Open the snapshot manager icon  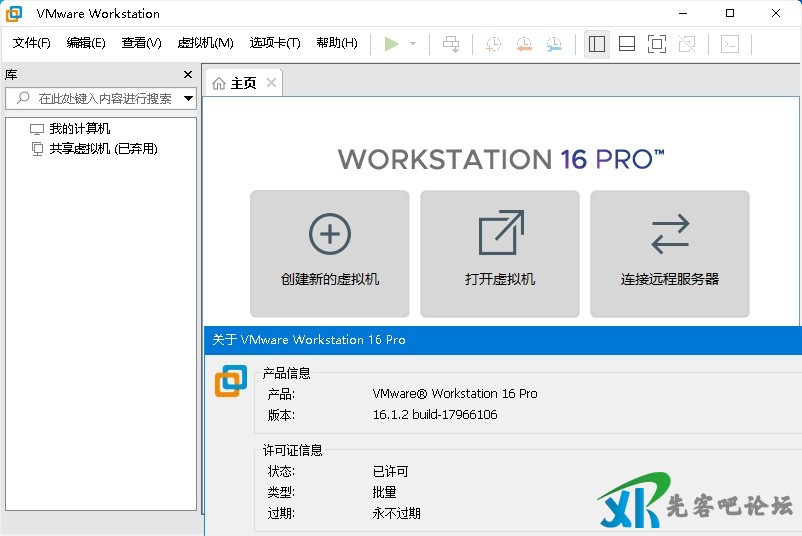554,44
